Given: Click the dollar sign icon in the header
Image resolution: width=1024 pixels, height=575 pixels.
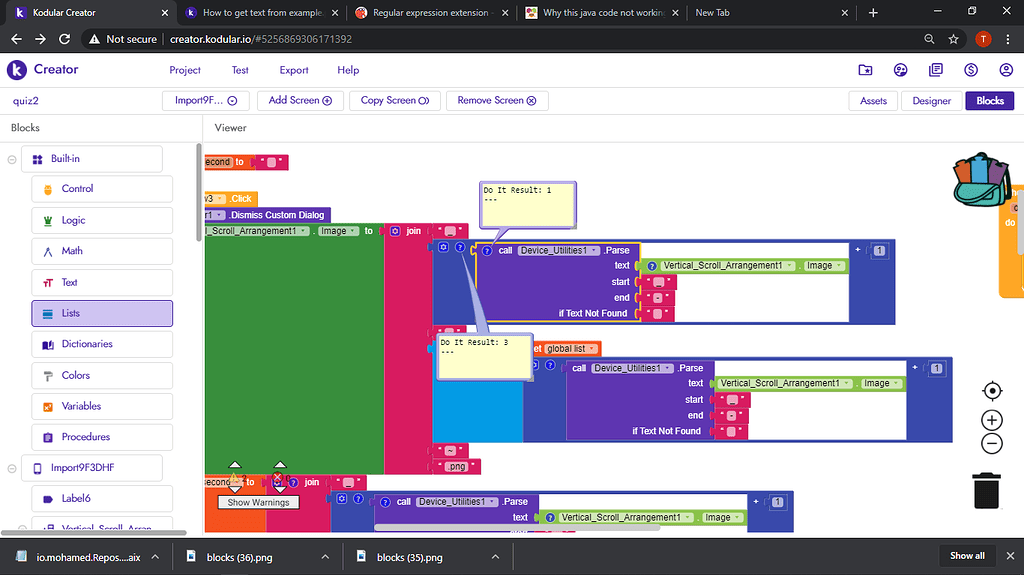Looking at the screenshot, I should (x=971, y=70).
